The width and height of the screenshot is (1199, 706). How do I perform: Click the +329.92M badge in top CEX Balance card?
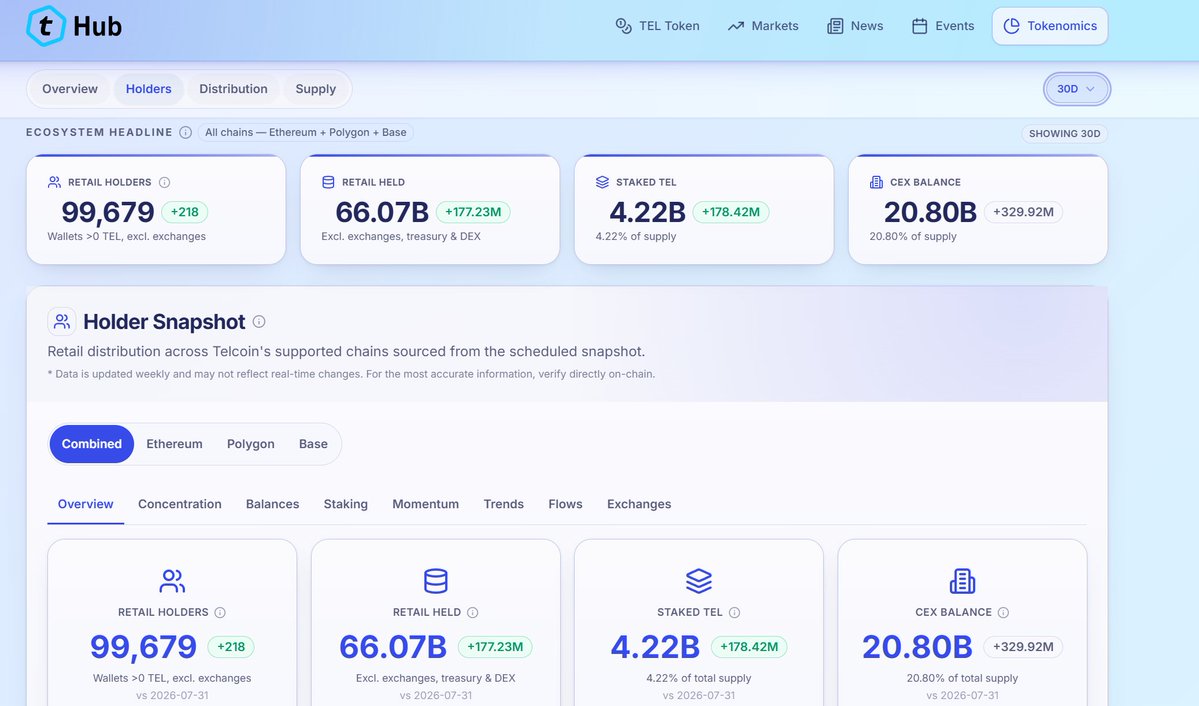tap(1023, 212)
